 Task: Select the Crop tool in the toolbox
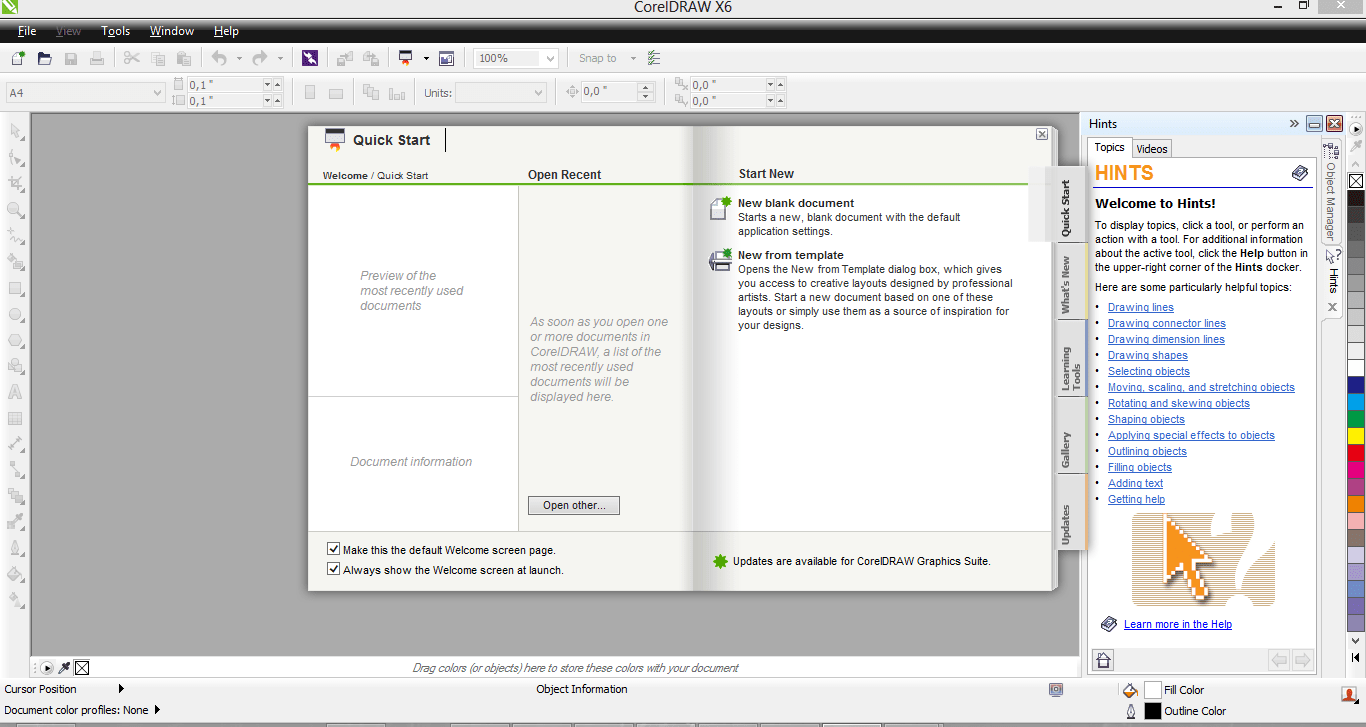tap(16, 184)
